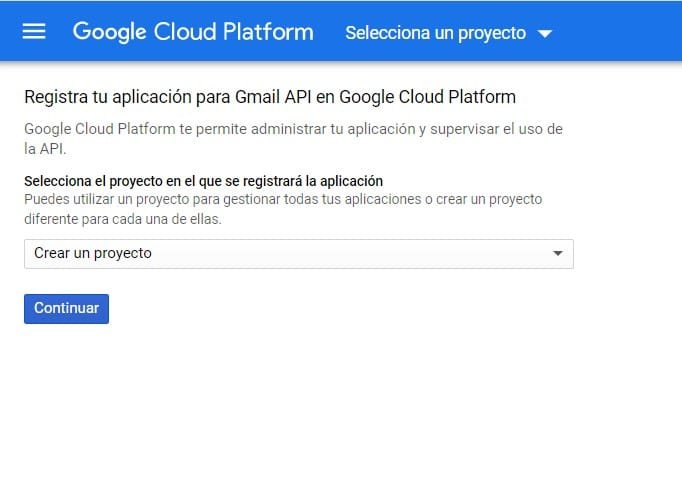Screen dimensions: 682x481
Task: Click the Selecciona el proyecto bold label
Action: (204, 181)
